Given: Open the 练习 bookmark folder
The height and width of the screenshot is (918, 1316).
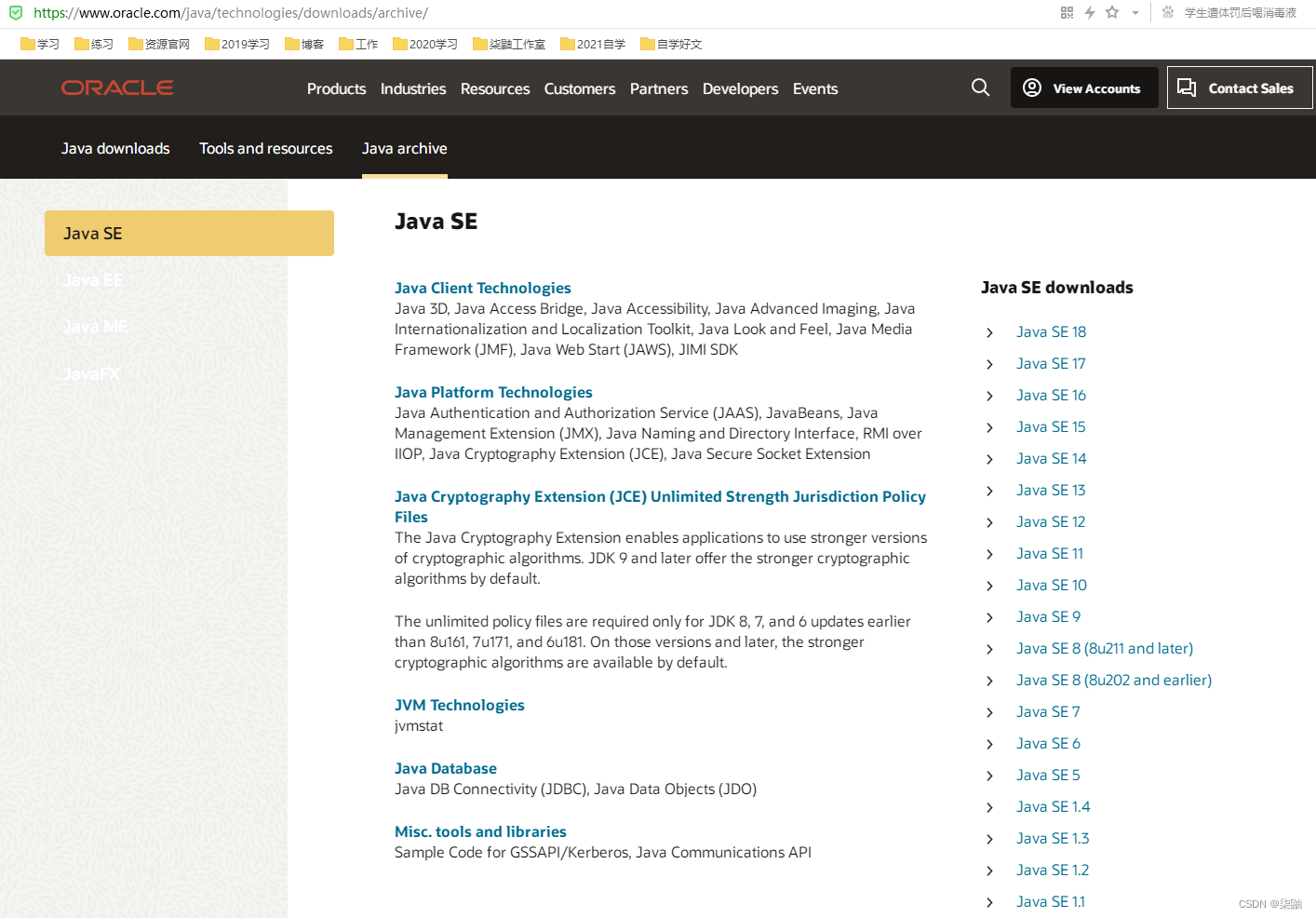Looking at the screenshot, I should point(94,44).
